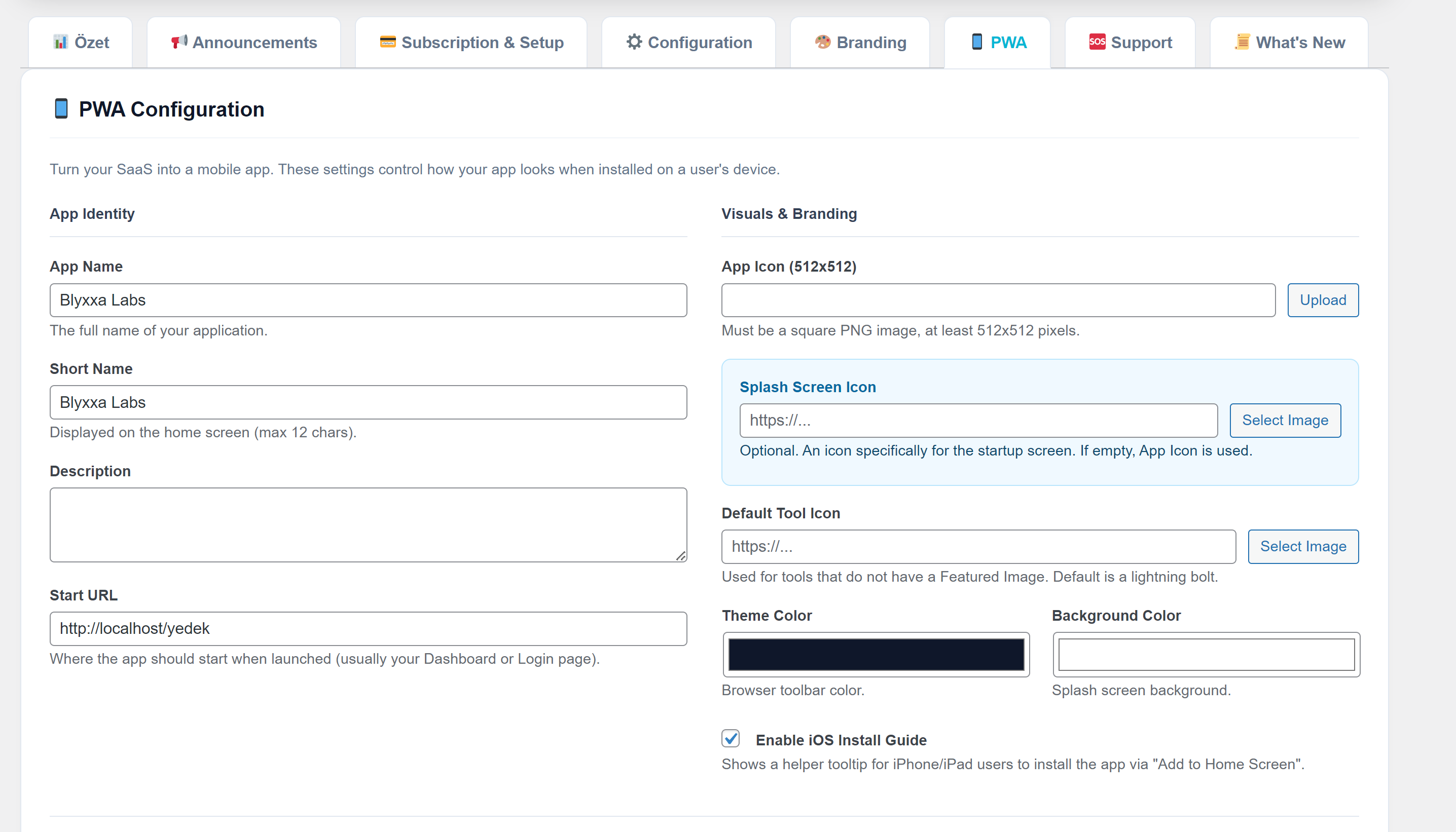
Task: Click the phone icon beside PWA Configuration heading
Action: point(61,108)
